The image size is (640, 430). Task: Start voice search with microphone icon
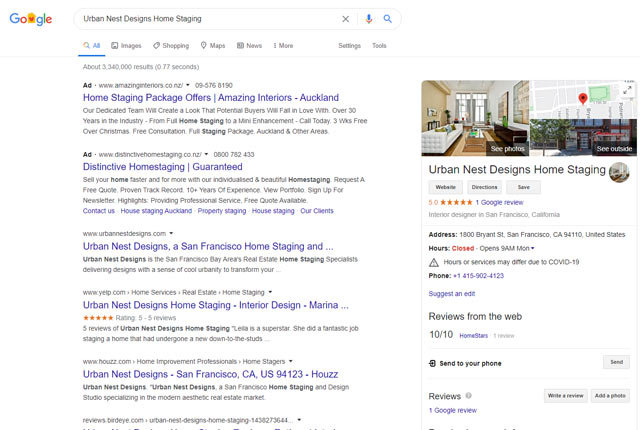pyautogui.click(x=369, y=19)
